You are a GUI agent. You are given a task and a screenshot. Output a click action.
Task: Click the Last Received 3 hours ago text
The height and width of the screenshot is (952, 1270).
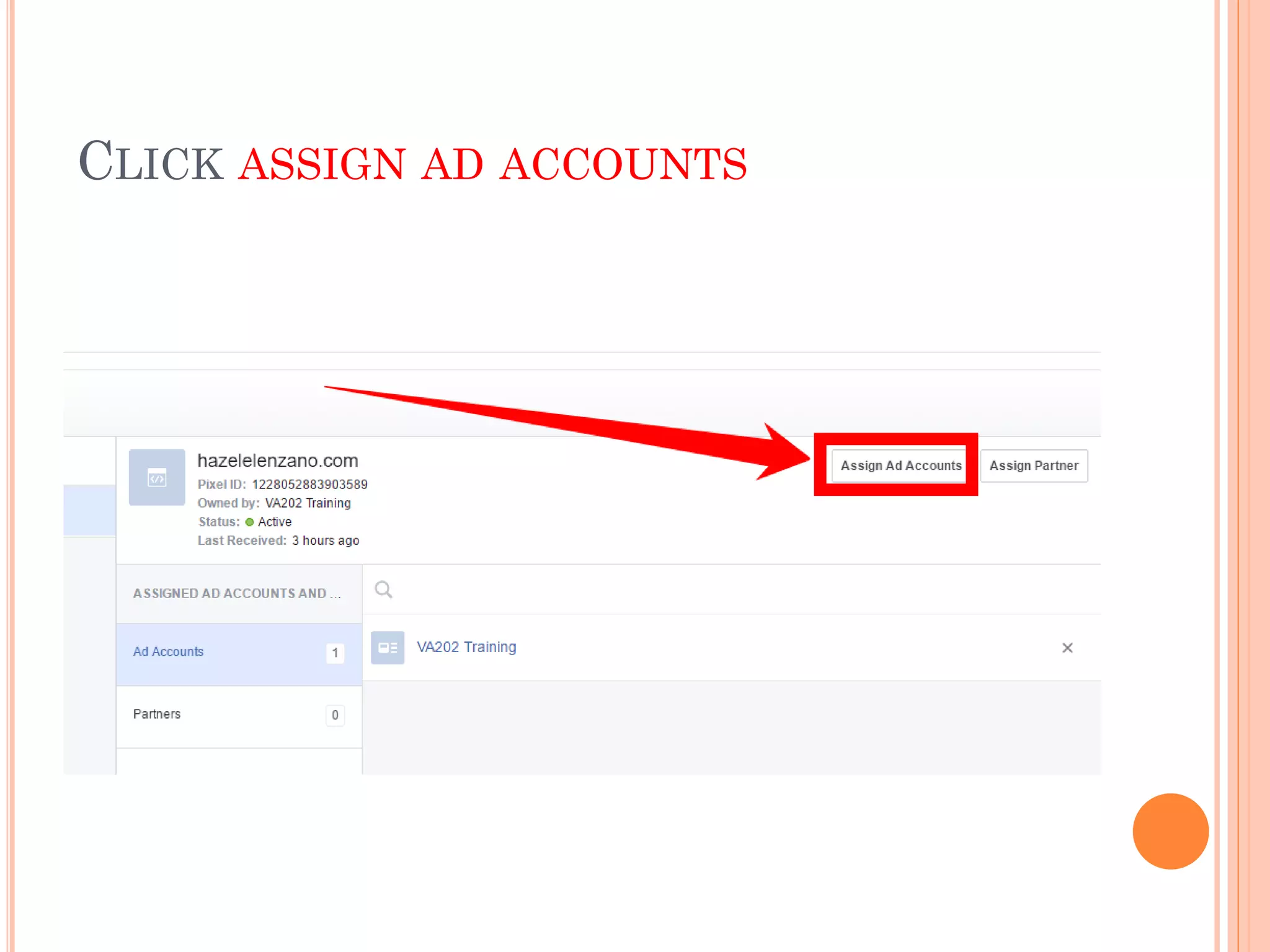tap(278, 540)
